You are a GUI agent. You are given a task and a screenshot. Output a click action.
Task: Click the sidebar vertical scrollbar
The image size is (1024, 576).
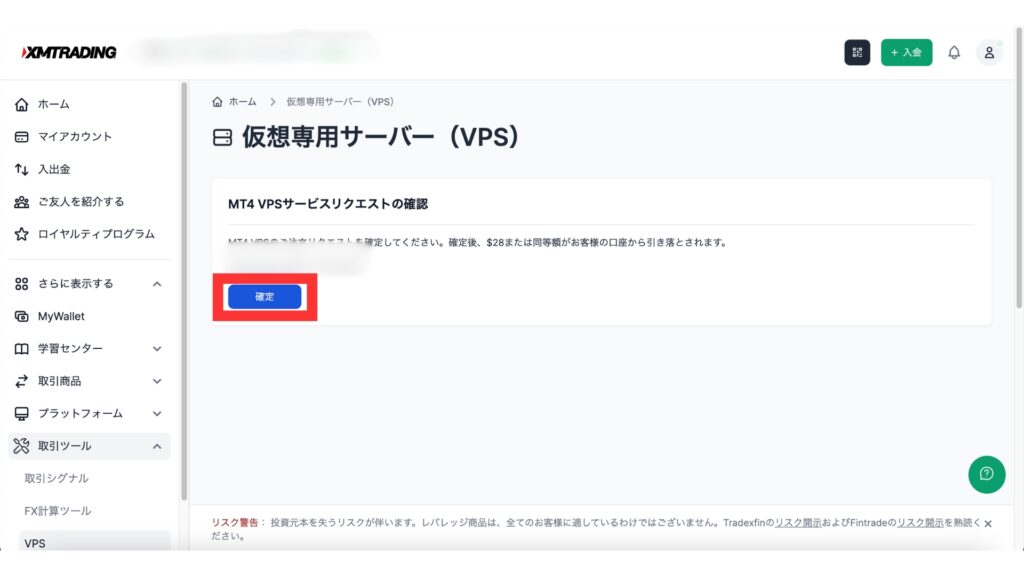click(183, 290)
